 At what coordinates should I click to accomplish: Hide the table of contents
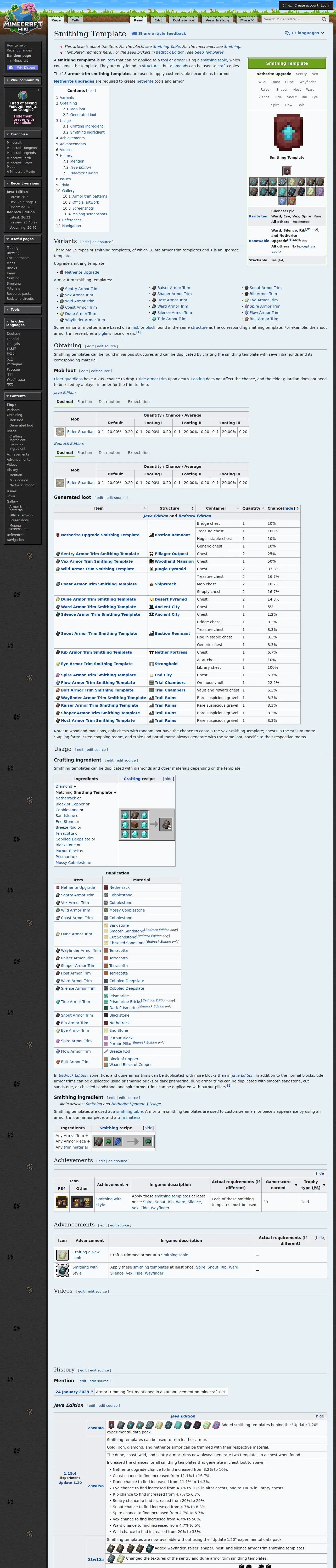pos(91,91)
